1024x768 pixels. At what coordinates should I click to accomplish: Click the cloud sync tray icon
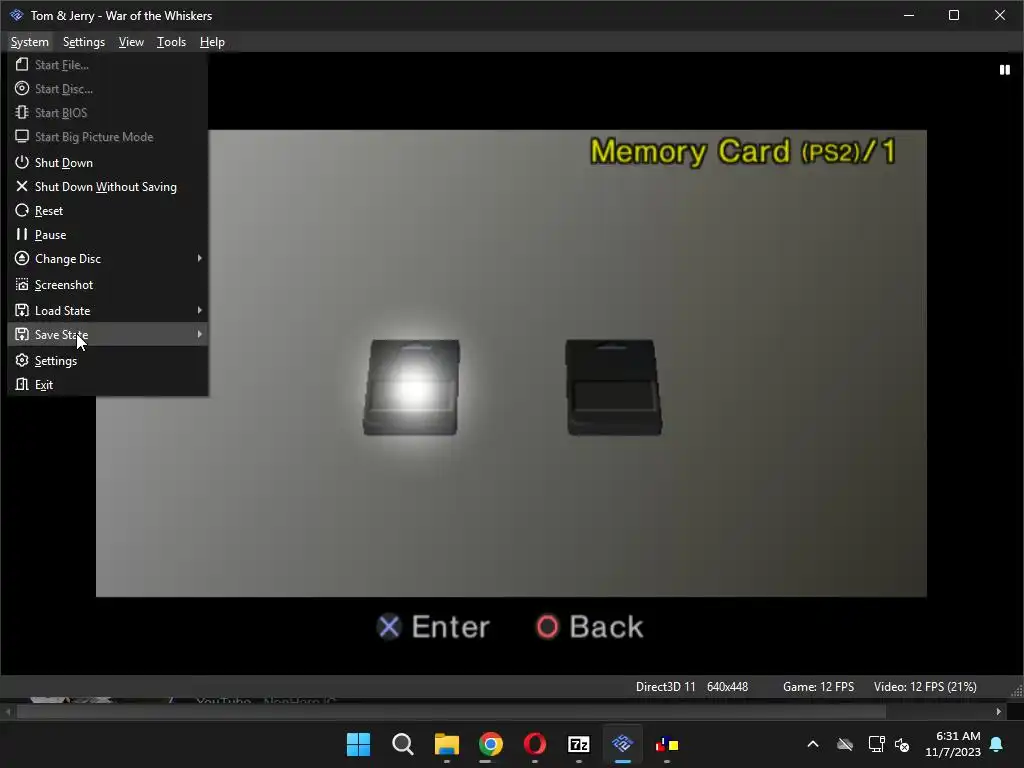coord(845,744)
